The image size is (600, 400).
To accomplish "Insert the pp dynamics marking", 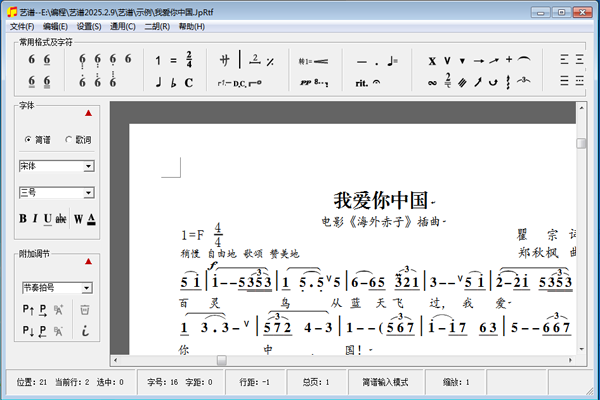I will click(305, 82).
